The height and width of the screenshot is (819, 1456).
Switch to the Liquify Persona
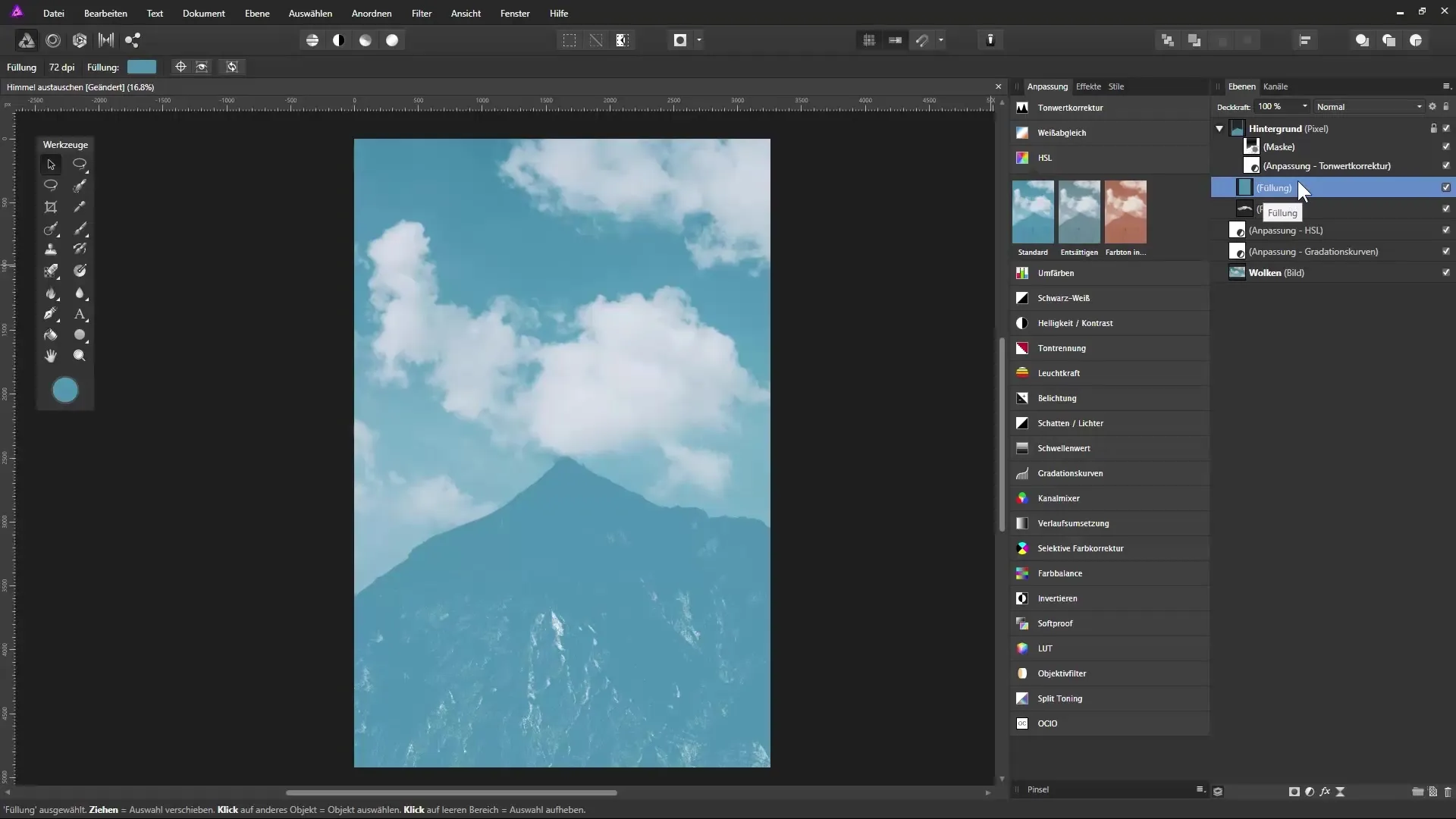click(x=53, y=41)
